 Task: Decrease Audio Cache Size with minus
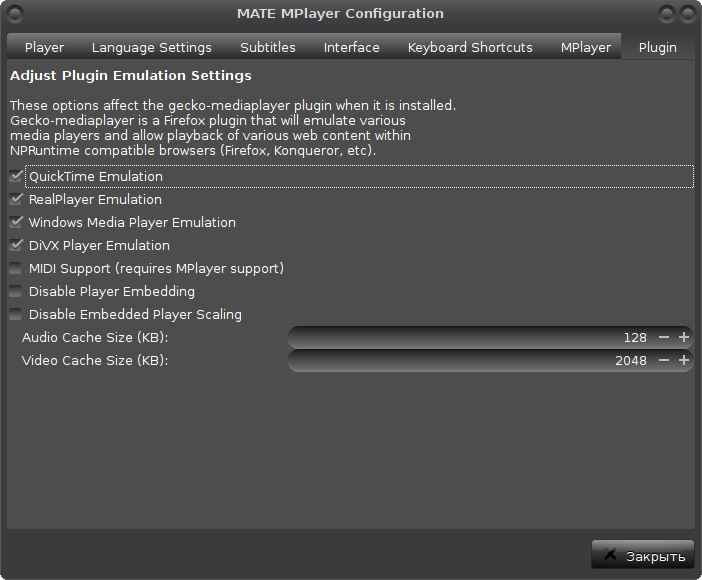[664, 337]
